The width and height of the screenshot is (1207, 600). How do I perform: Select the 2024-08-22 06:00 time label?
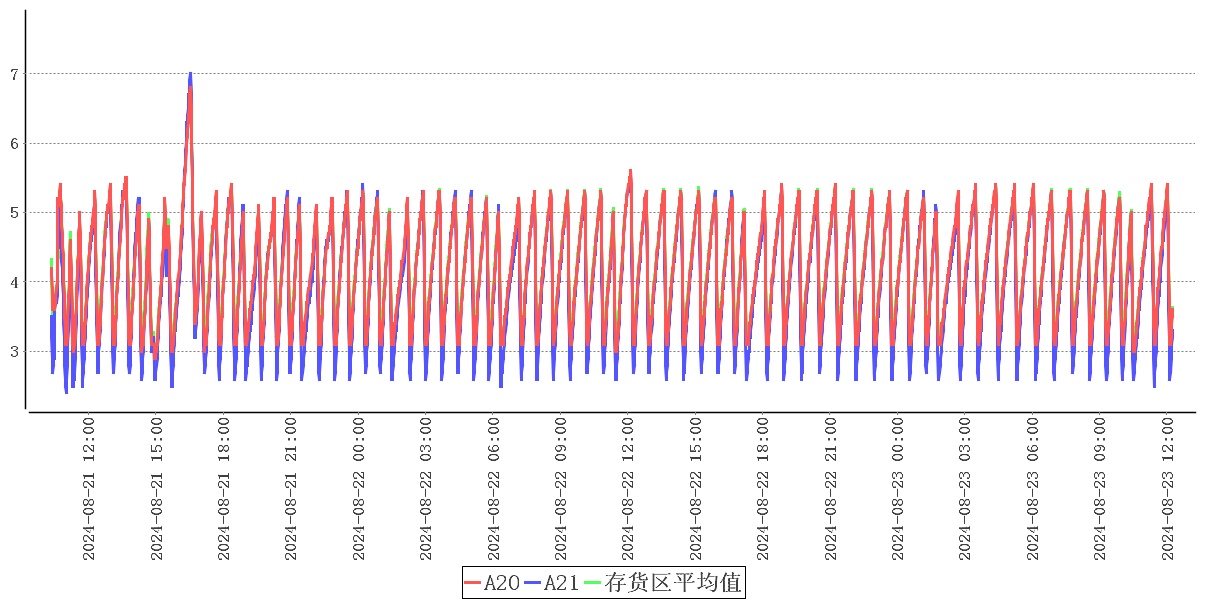[494, 489]
